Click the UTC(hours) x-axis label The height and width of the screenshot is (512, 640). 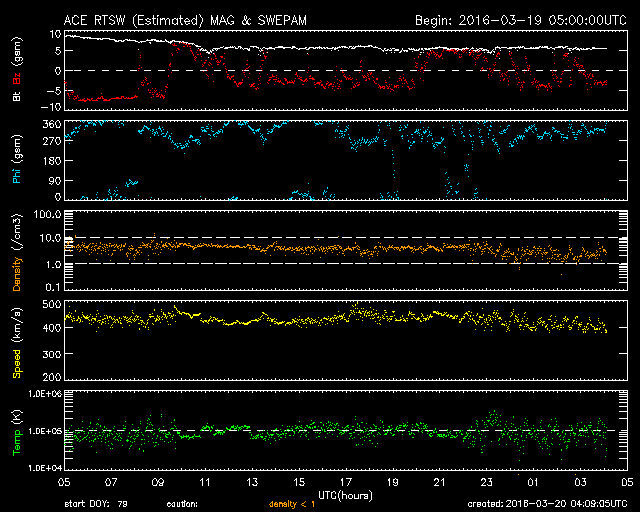pos(345,493)
